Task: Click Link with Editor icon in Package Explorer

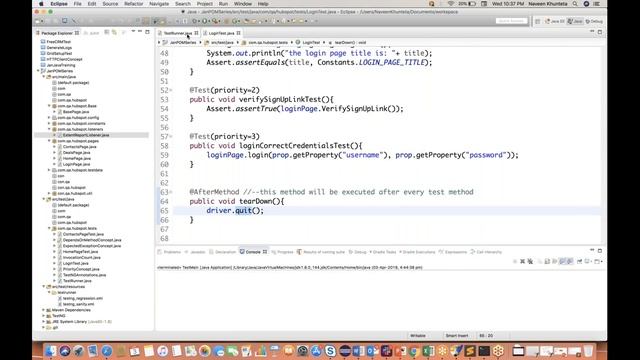Action: pyautogui.click(x=114, y=32)
